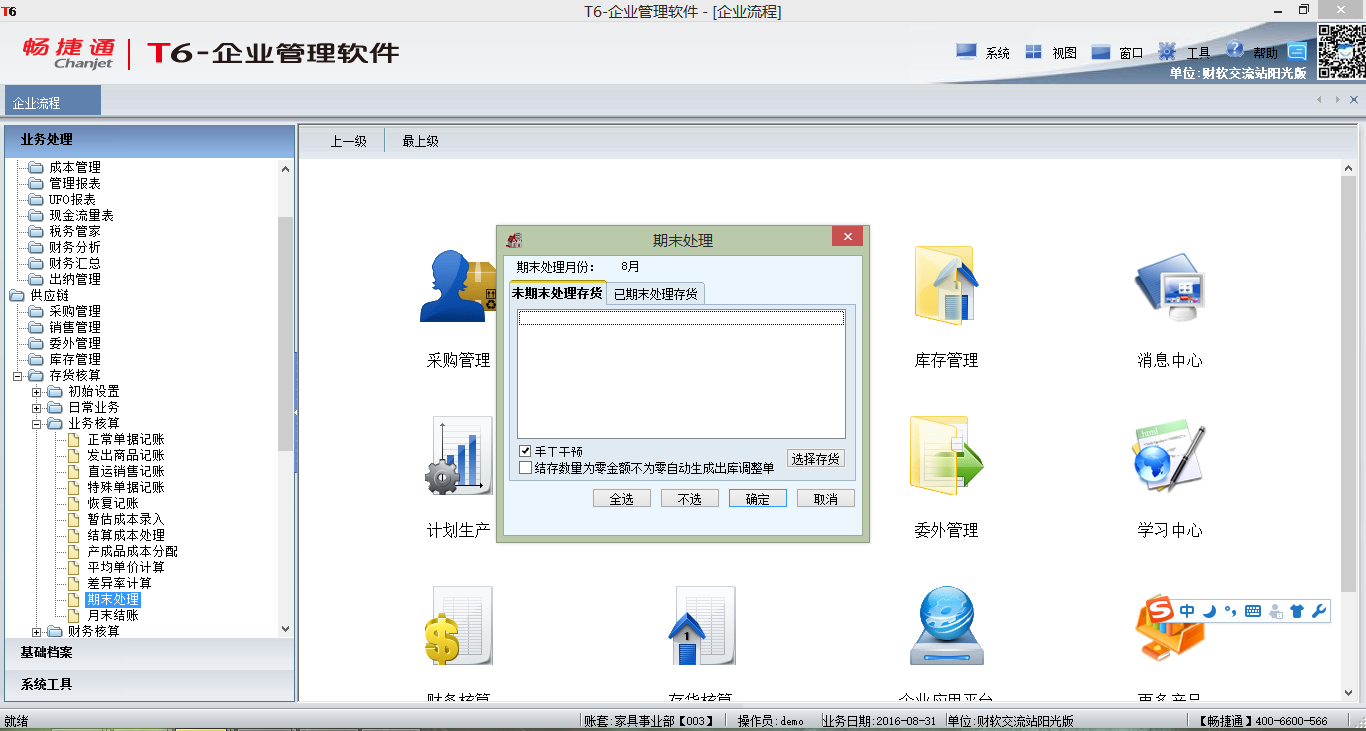Click the 帮助 question-mark icon
Viewport: 1366px width, 731px height.
click(1235, 49)
